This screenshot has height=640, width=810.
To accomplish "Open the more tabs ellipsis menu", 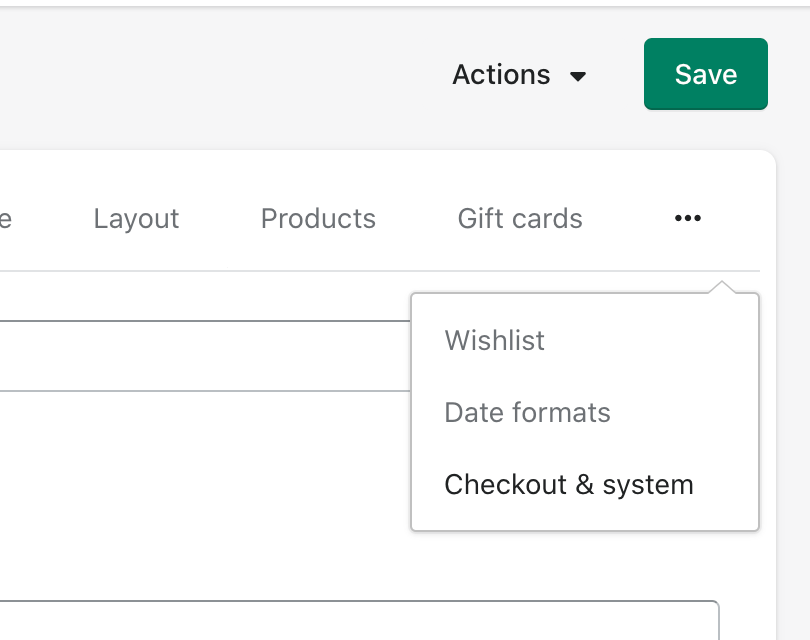I will (x=688, y=218).
